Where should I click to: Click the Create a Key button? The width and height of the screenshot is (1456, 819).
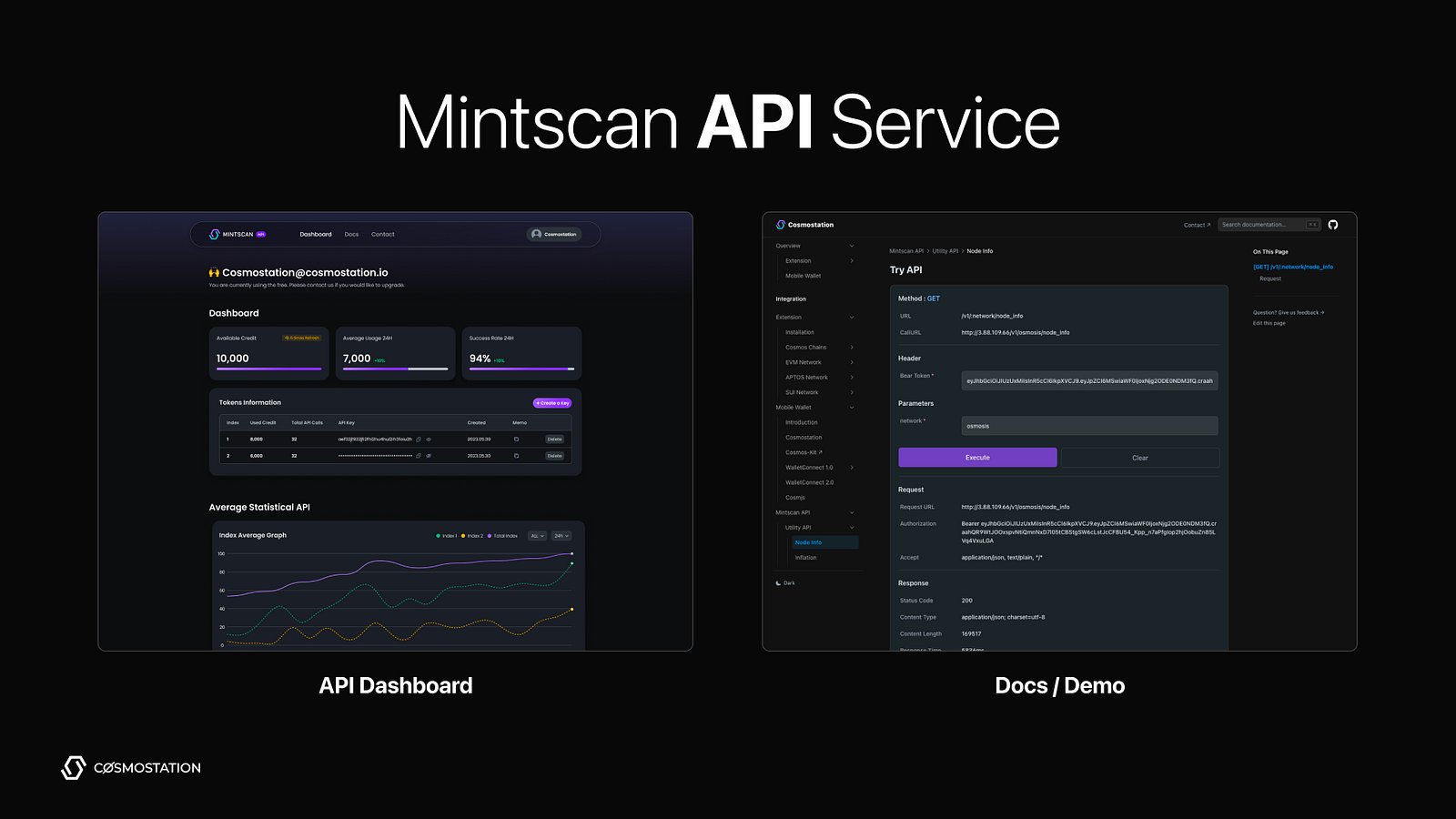point(552,401)
